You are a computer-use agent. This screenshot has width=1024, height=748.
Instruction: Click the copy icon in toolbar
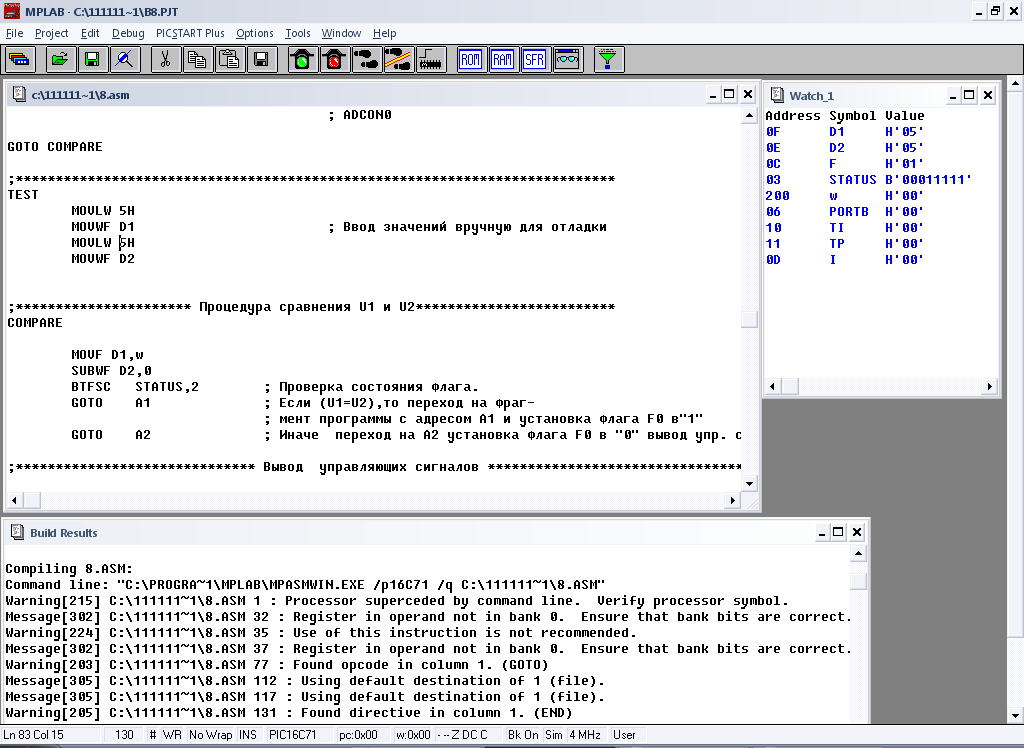pyautogui.click(x=197, y=59)
